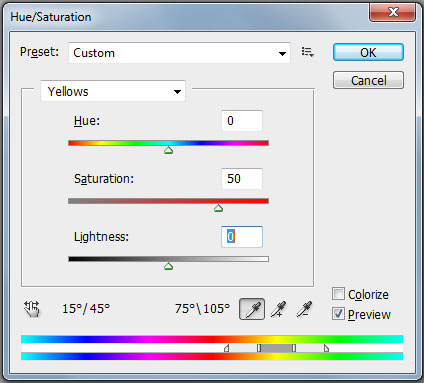Click the 75°\105° range readout

202,309
